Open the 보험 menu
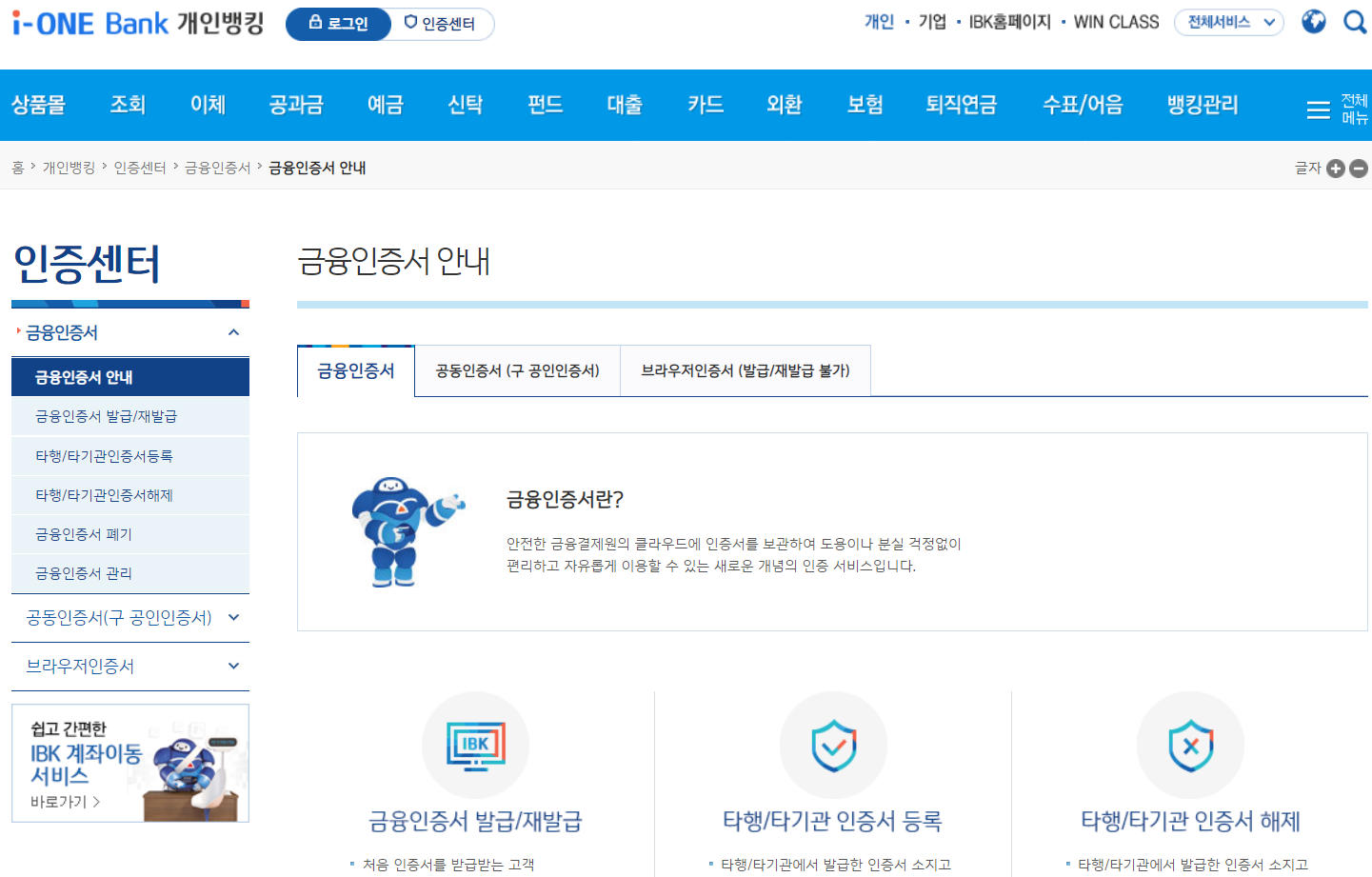Screen dimensions: 1372x877 click(865, 105)
